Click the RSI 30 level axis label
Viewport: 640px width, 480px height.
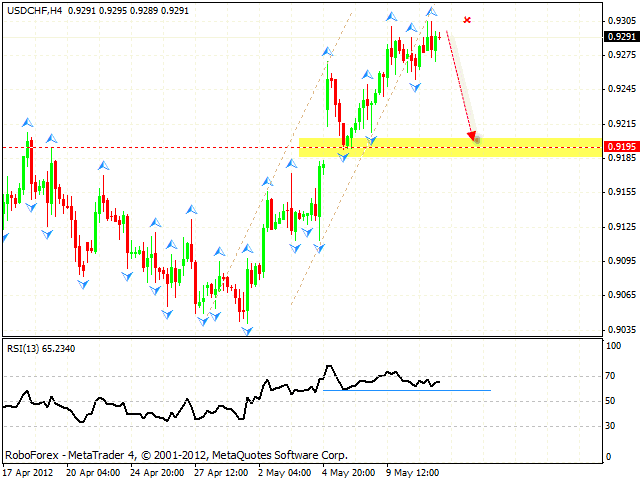tap(609, 426)
